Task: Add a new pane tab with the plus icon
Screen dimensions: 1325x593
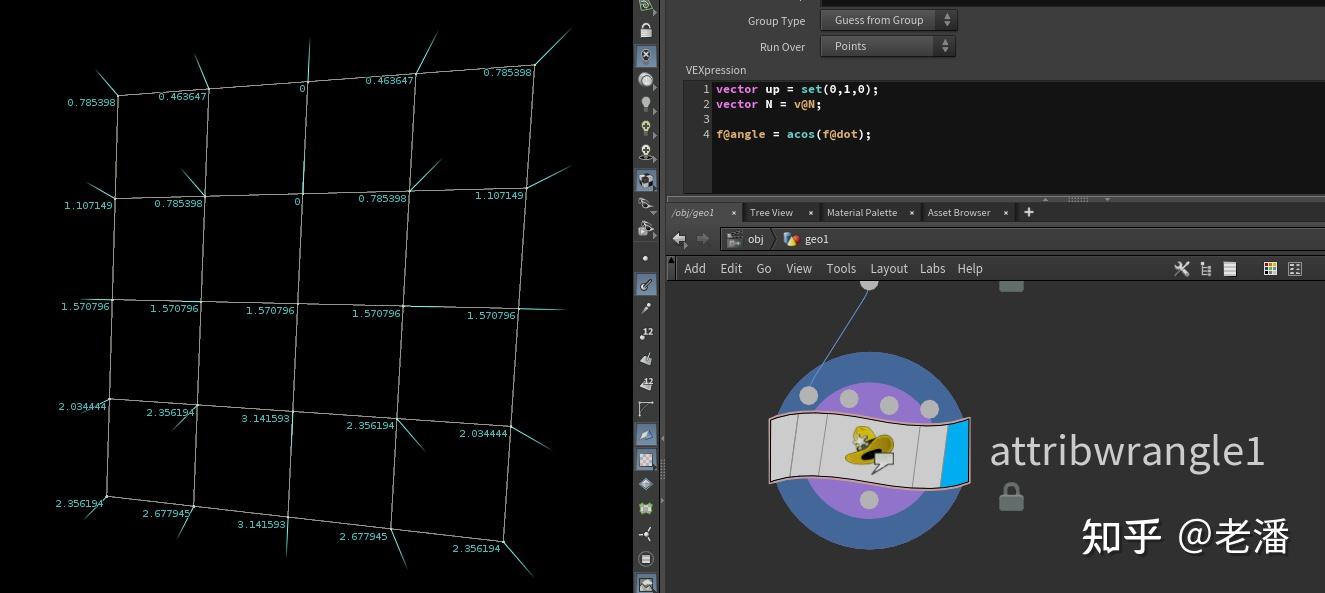Action: [x=1028, y=212]
